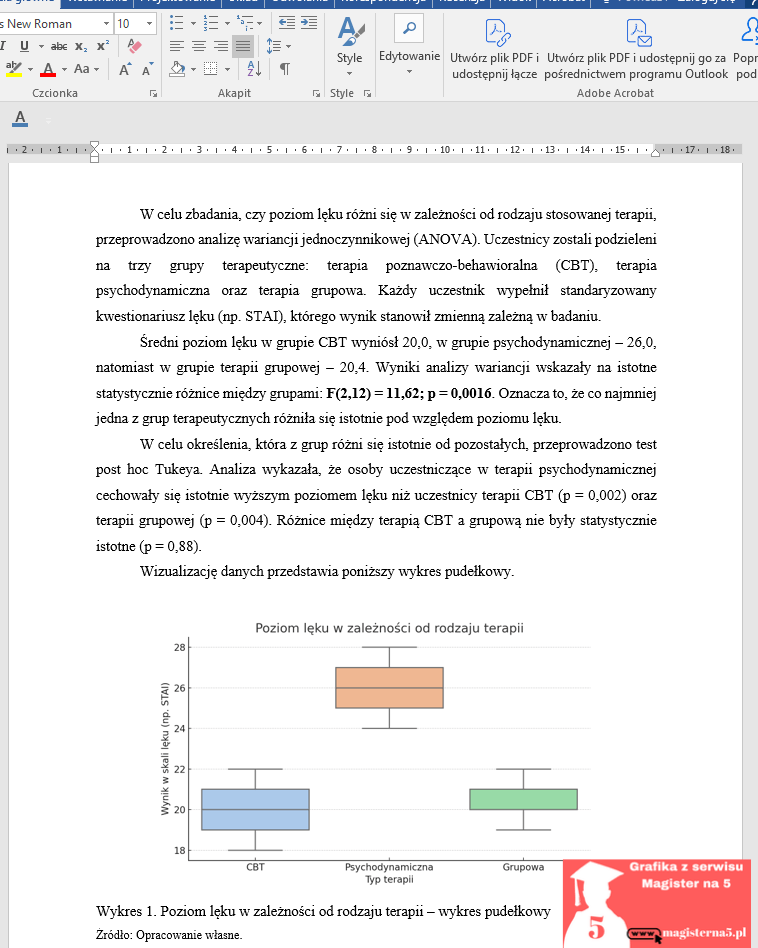Open the font name dropdown list
This screenshot has width=758, height=948.
coord(106,24)
